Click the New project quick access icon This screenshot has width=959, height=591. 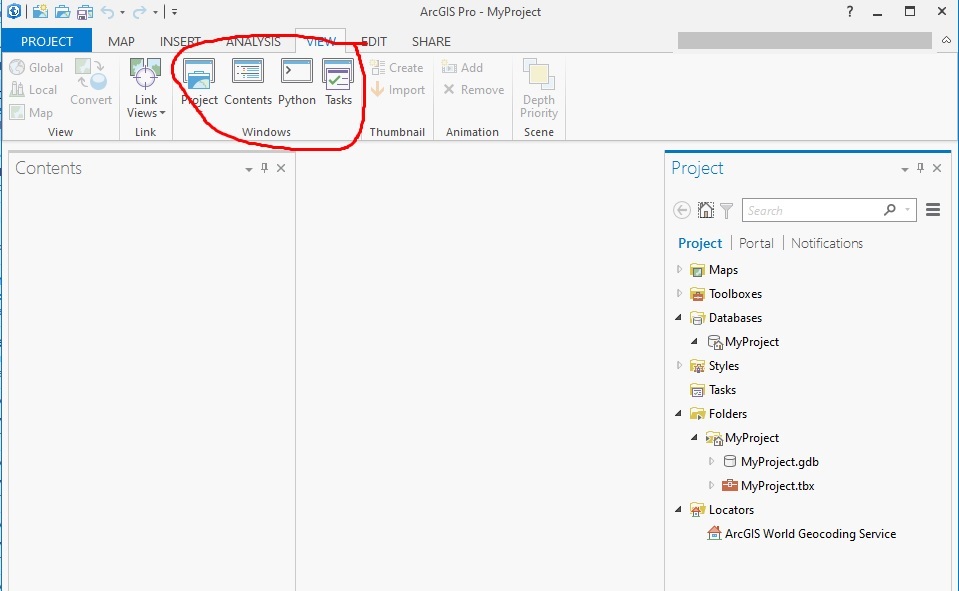pos(40,12)
